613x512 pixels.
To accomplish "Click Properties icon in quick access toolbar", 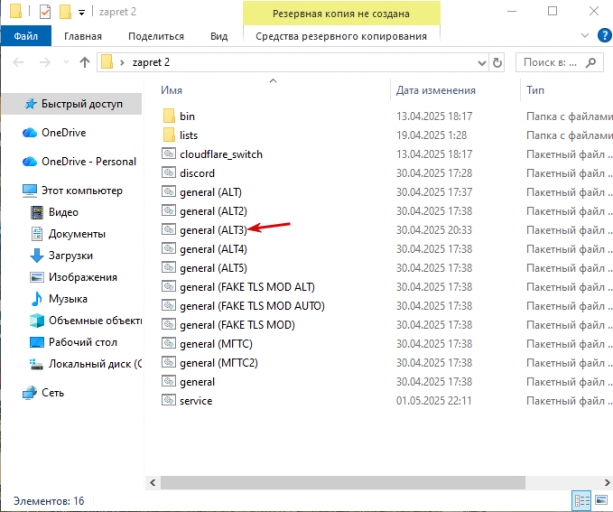I will [45, 12].
